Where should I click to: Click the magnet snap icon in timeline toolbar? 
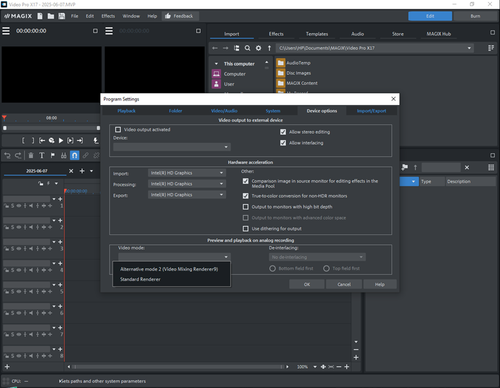75,155
